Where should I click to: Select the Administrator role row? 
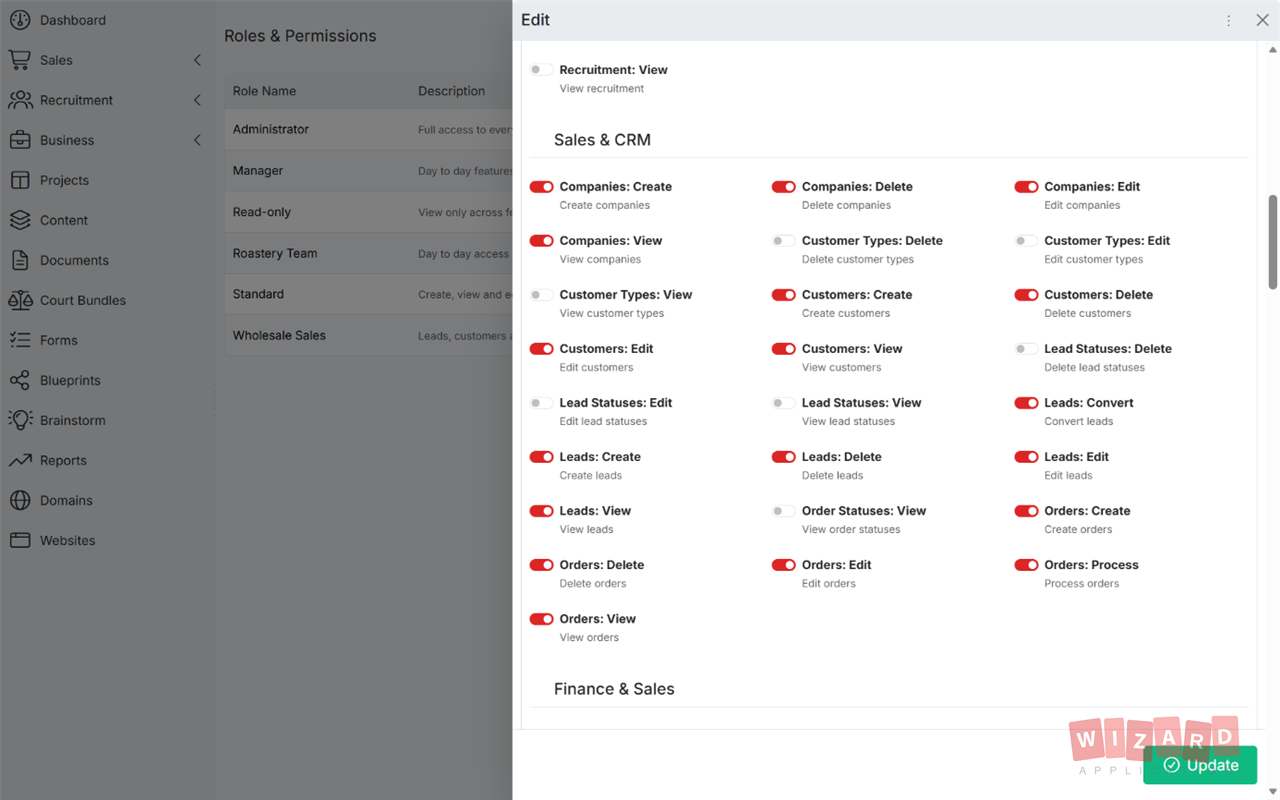tap(368, 129)
